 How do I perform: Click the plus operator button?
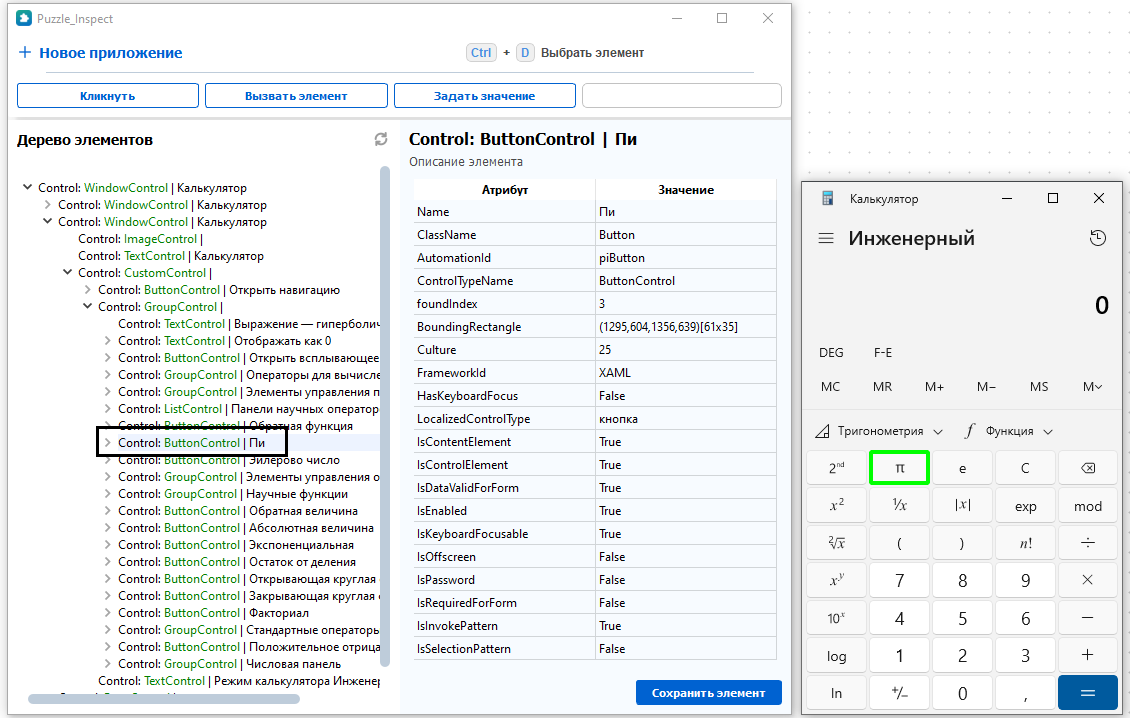click(1088, 656)
